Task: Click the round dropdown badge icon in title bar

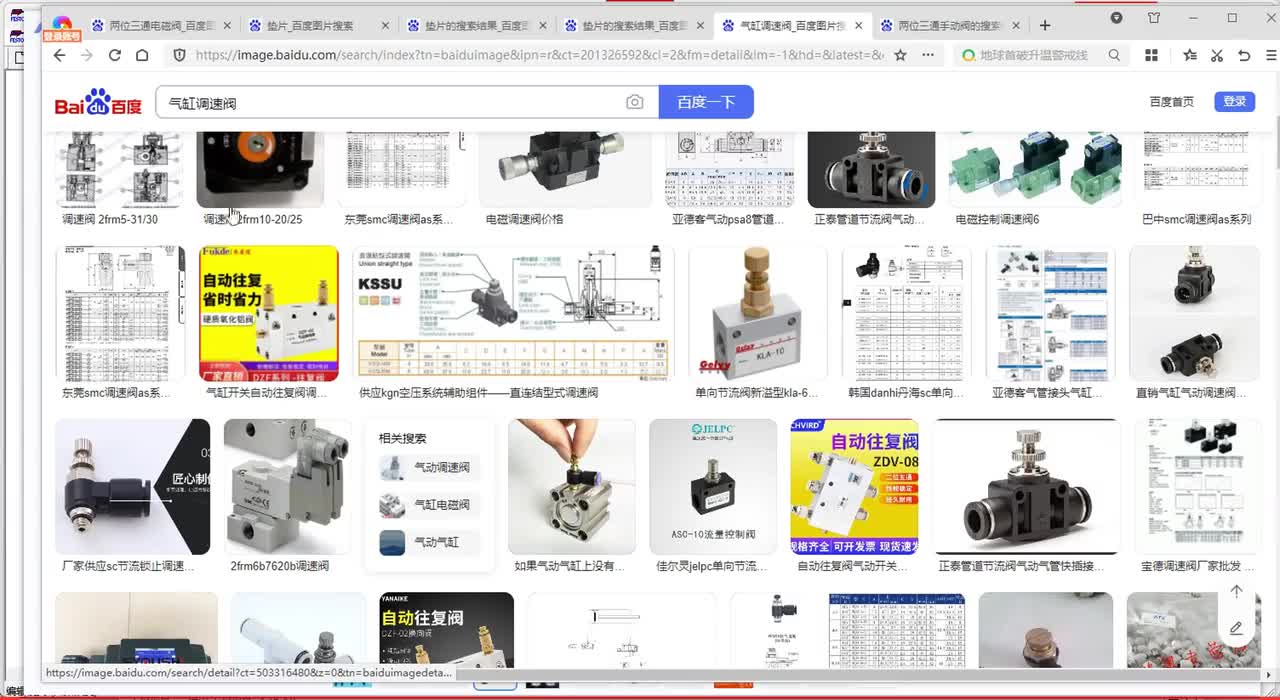Action: [1117, 18]
